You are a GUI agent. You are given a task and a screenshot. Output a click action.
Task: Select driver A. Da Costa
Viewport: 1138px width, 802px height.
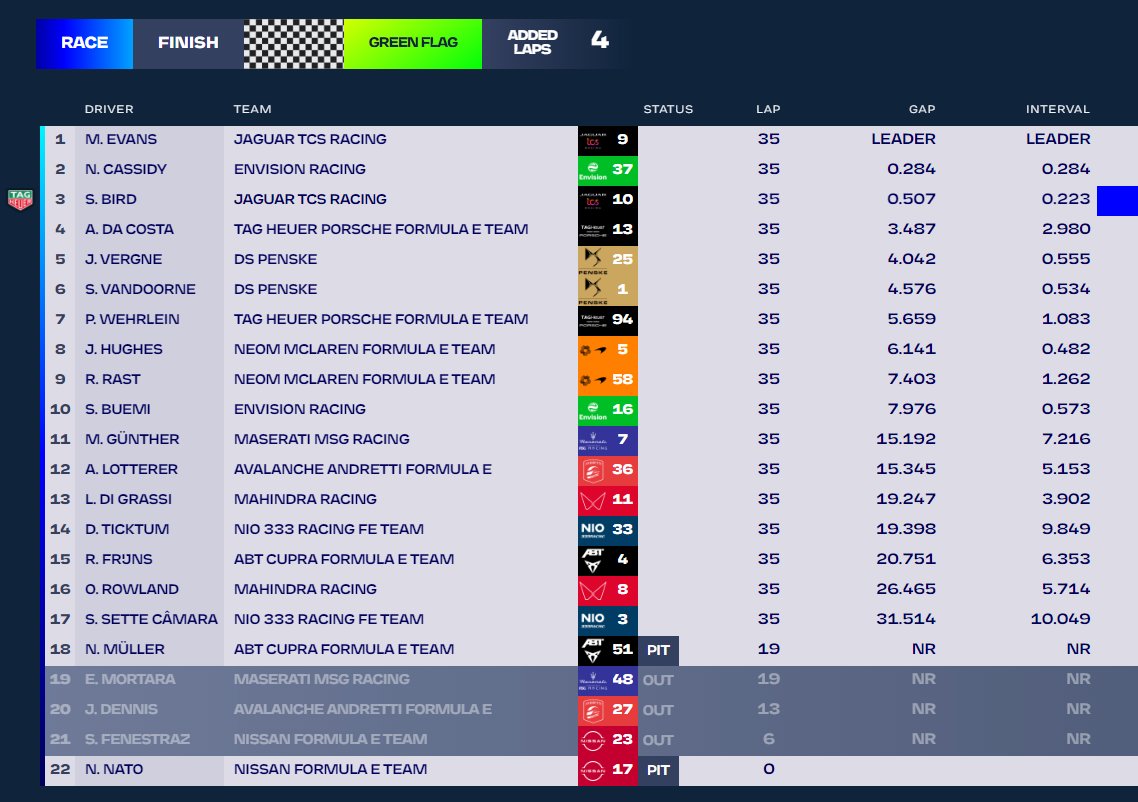[x=129, y=229]
